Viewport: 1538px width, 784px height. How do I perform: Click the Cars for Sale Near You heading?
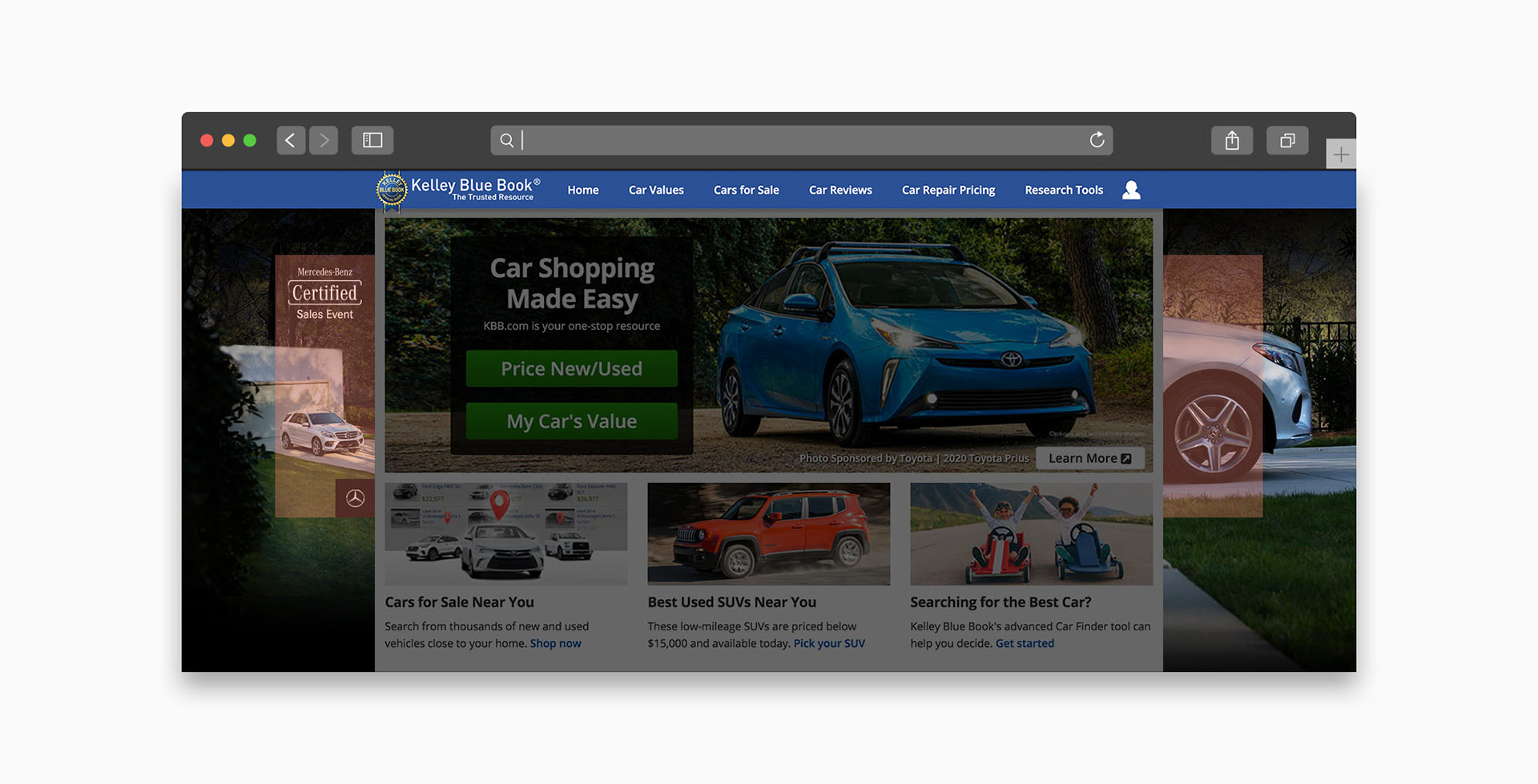pyautogui.click(x=459, y=602)
